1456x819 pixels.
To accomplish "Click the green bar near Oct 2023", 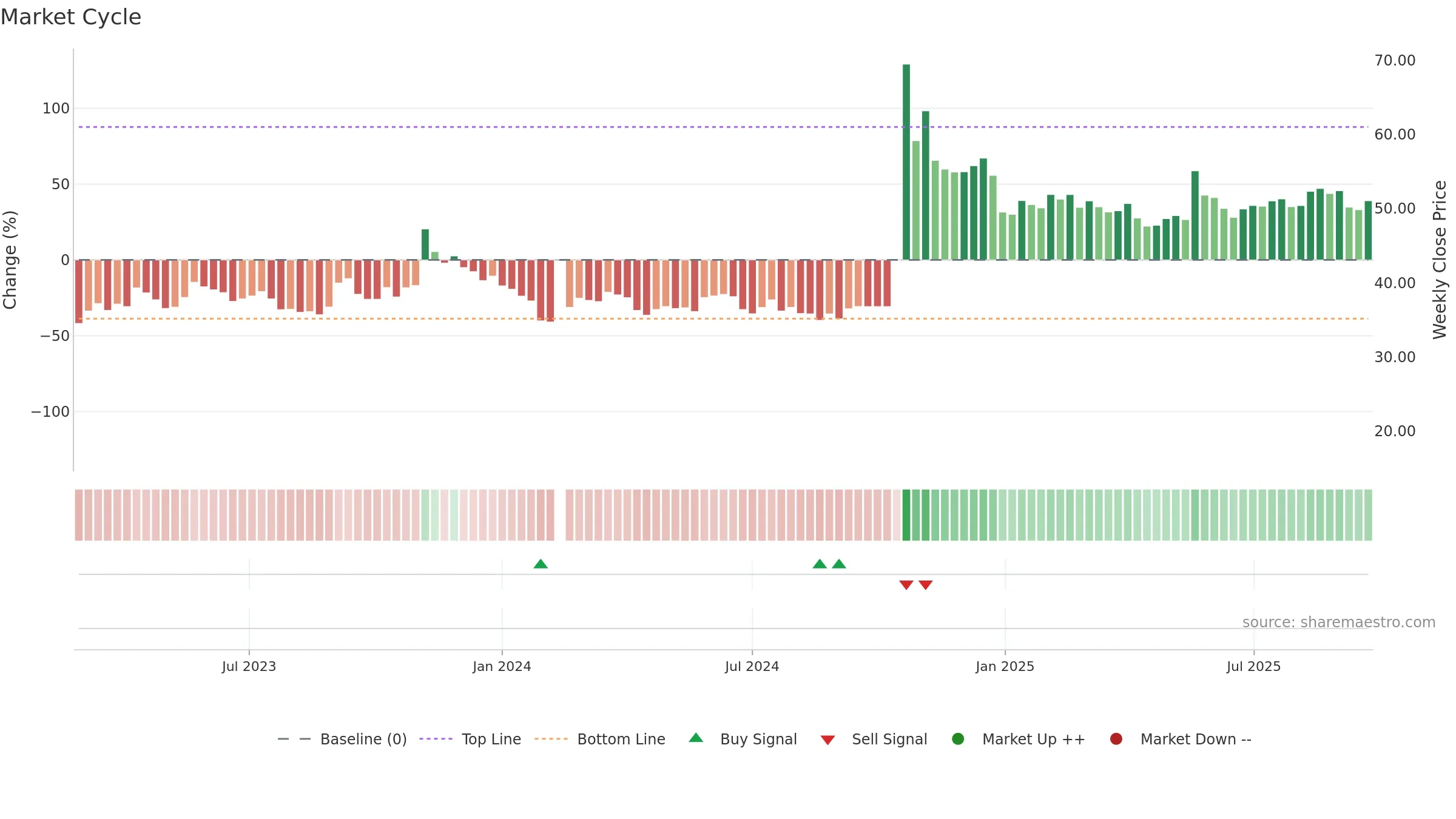I will coord(425,244).
